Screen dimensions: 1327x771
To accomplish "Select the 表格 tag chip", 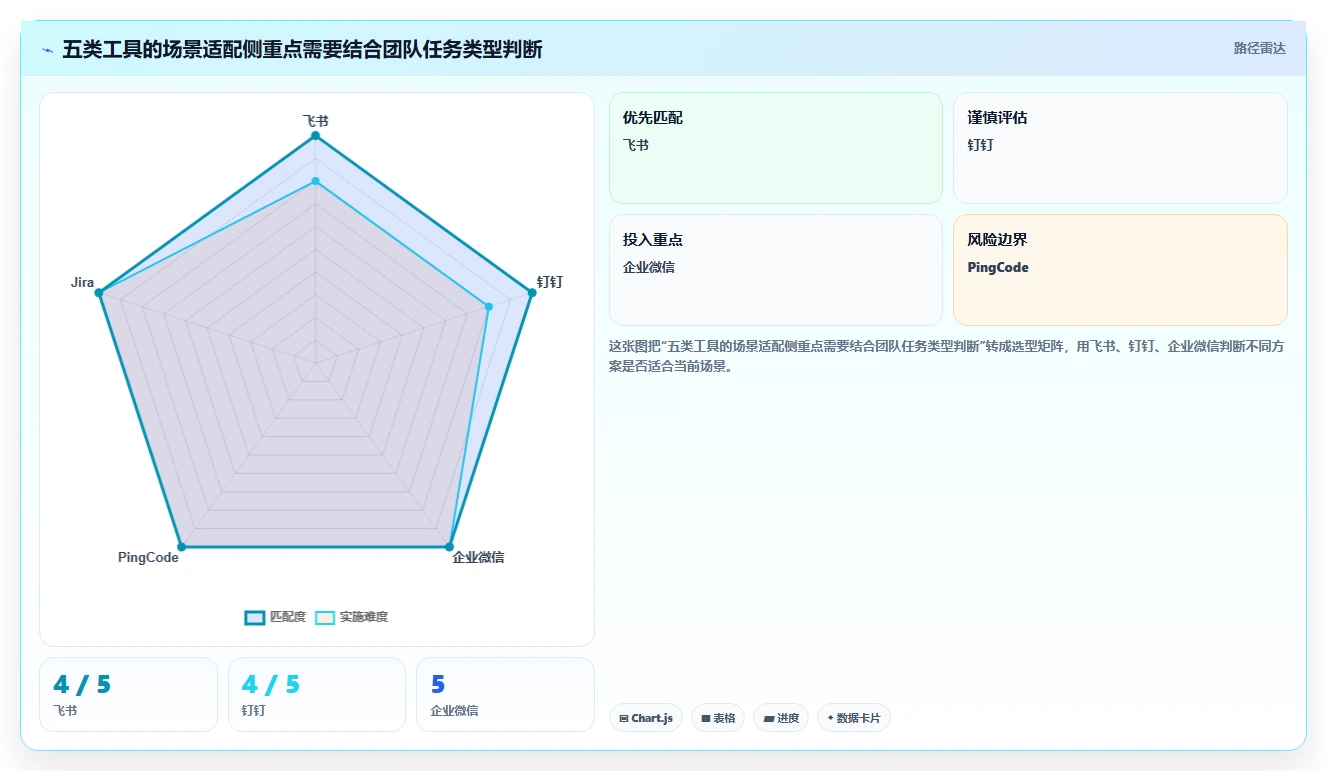I will pyautogui.click(x=718, y=718).
